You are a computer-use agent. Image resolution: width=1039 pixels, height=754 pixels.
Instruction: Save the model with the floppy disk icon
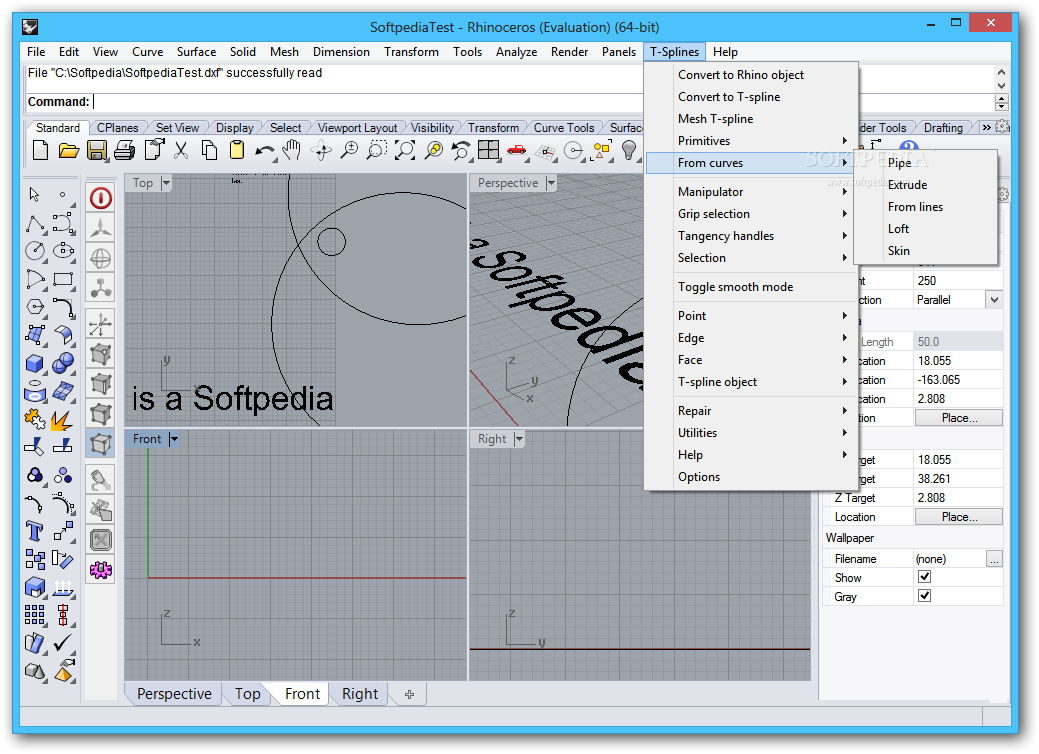(97, 150)
